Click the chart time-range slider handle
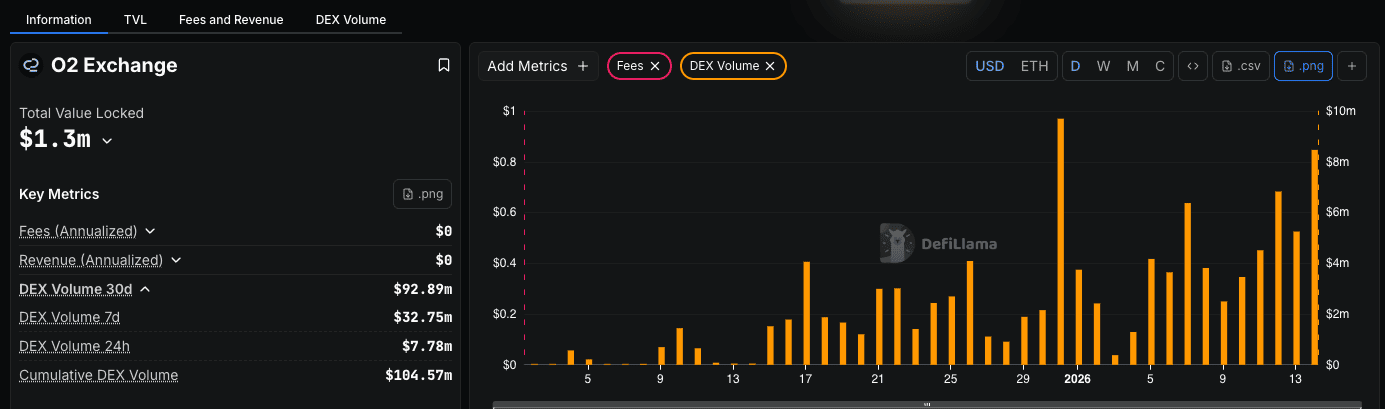 coord(927,405)
